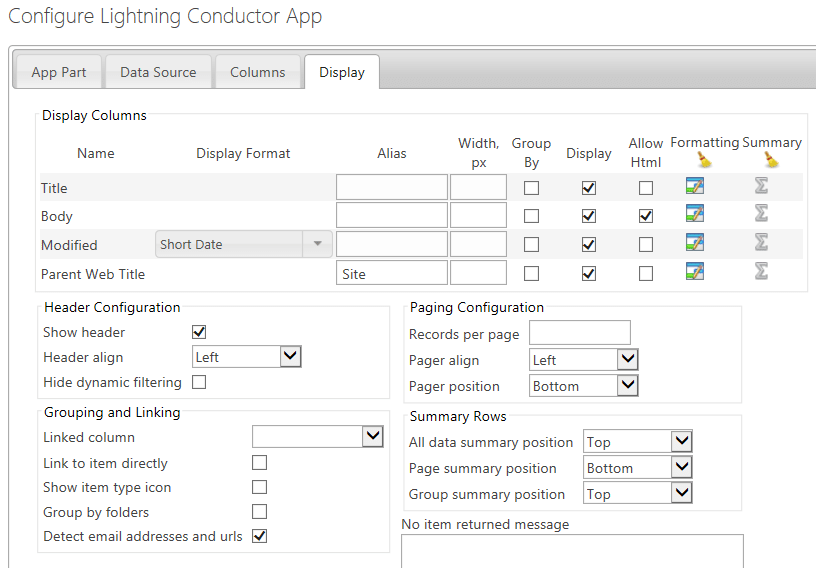This screenshot has width=816, height=568.
Task: Open the Header align dropdown
Action: click(x=247, y=357)
